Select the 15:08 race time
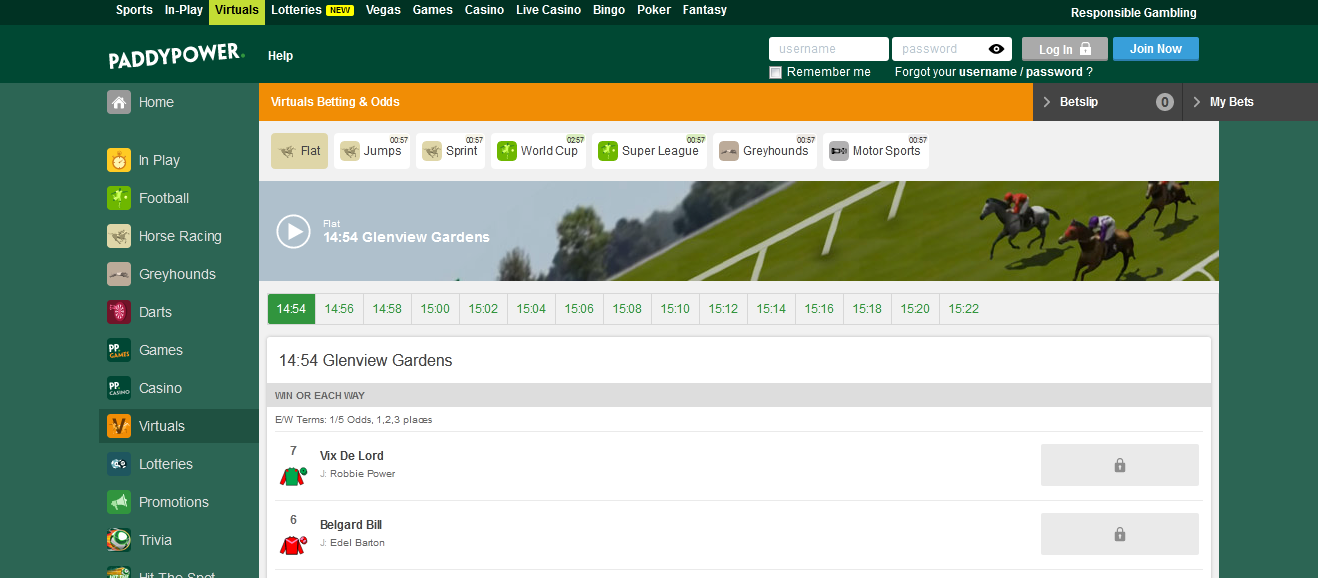Viewport: 1318px width, 578px height. (x=627, y=309)
